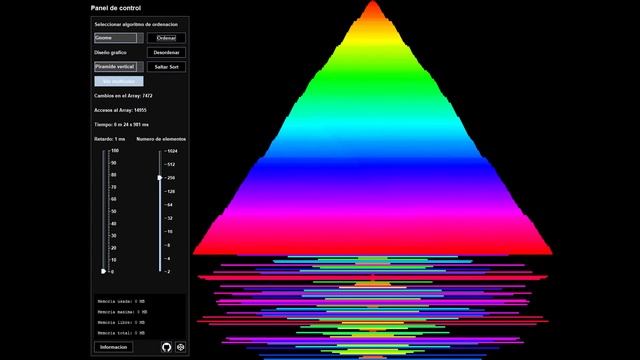Click the Desordenar button
The width and height of the screenshot is (640, 360).
166,53
